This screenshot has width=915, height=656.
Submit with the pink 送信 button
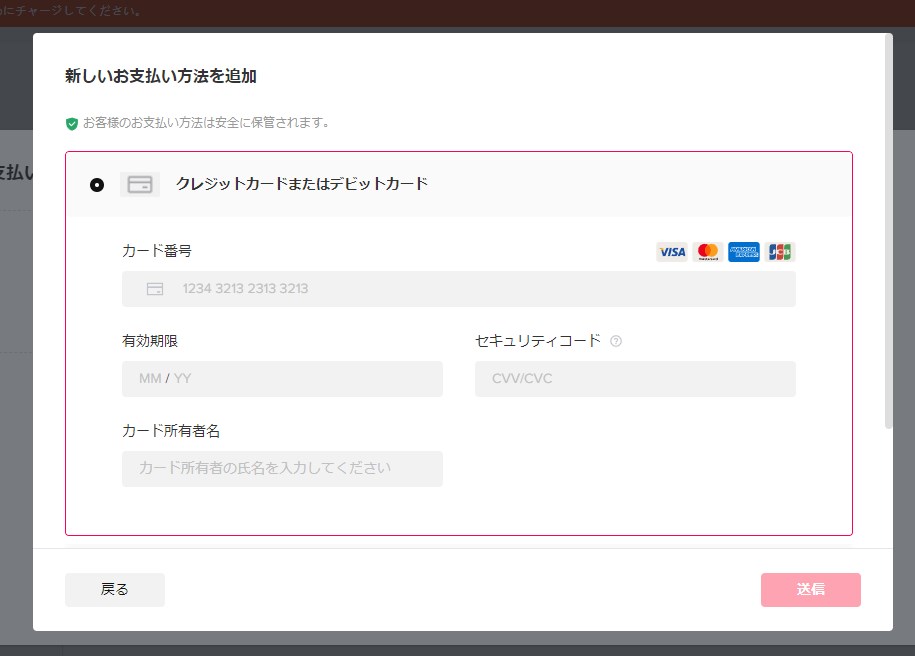tap(810, 590)
